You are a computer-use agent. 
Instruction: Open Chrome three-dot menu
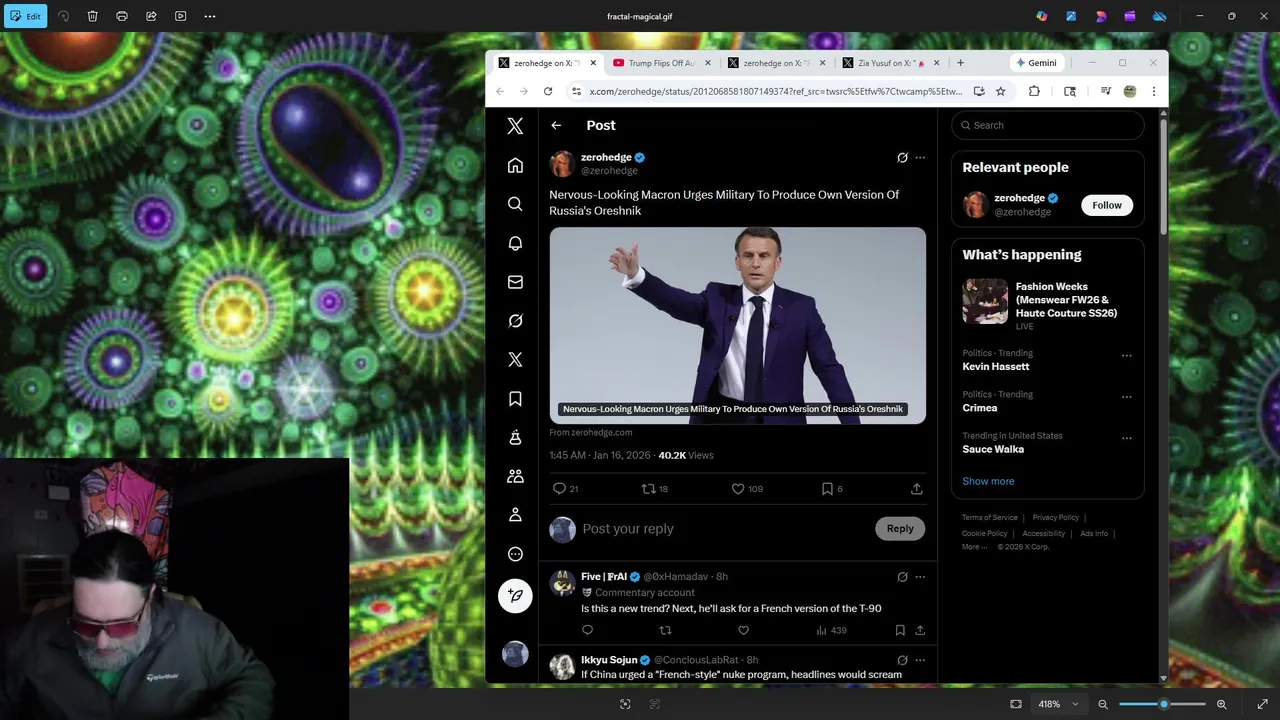[1153, 91]
